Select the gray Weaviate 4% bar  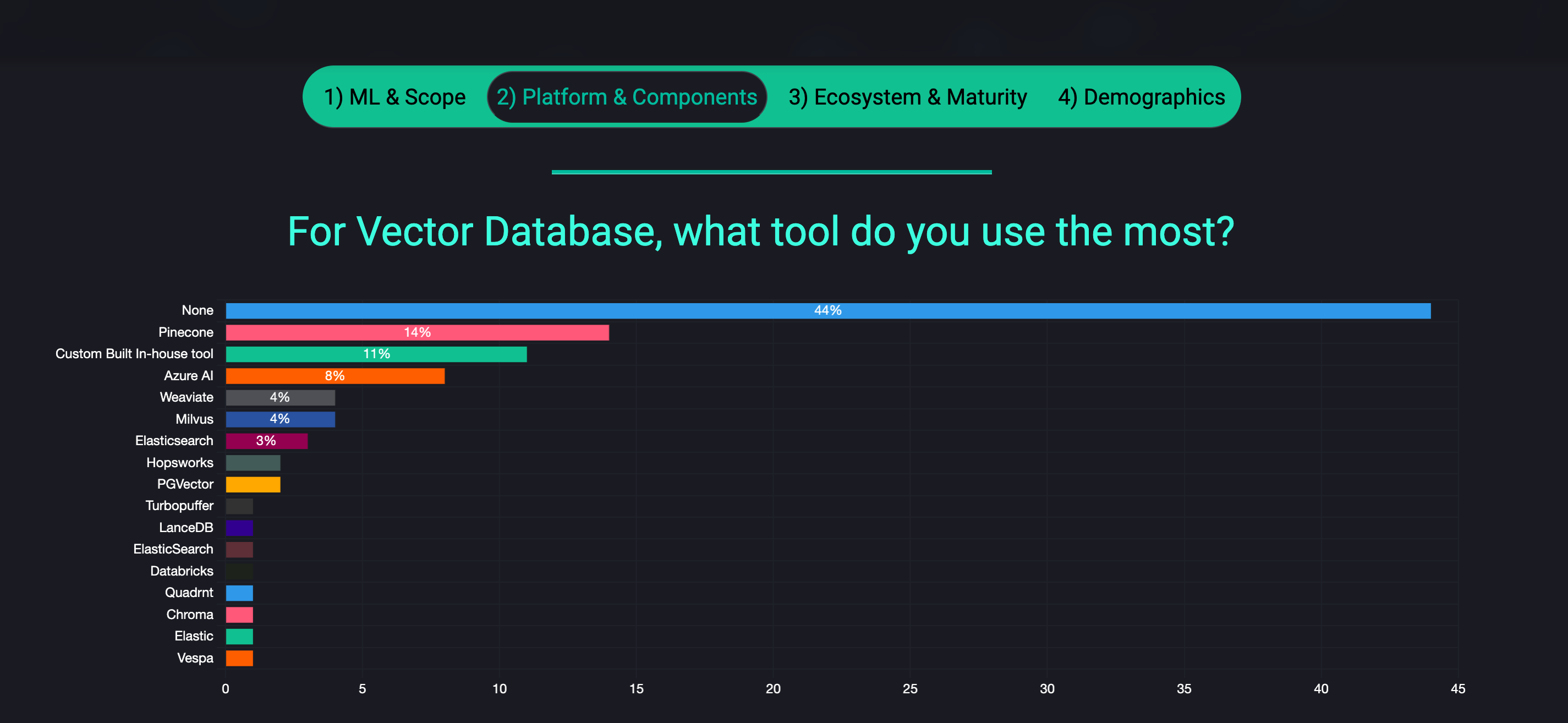(x=280, y=397)
